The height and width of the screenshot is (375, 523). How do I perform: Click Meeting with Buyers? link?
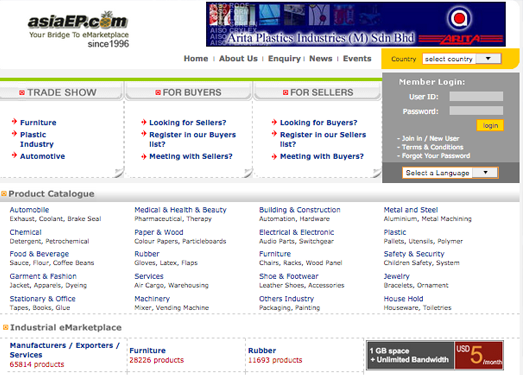point(322,156)
